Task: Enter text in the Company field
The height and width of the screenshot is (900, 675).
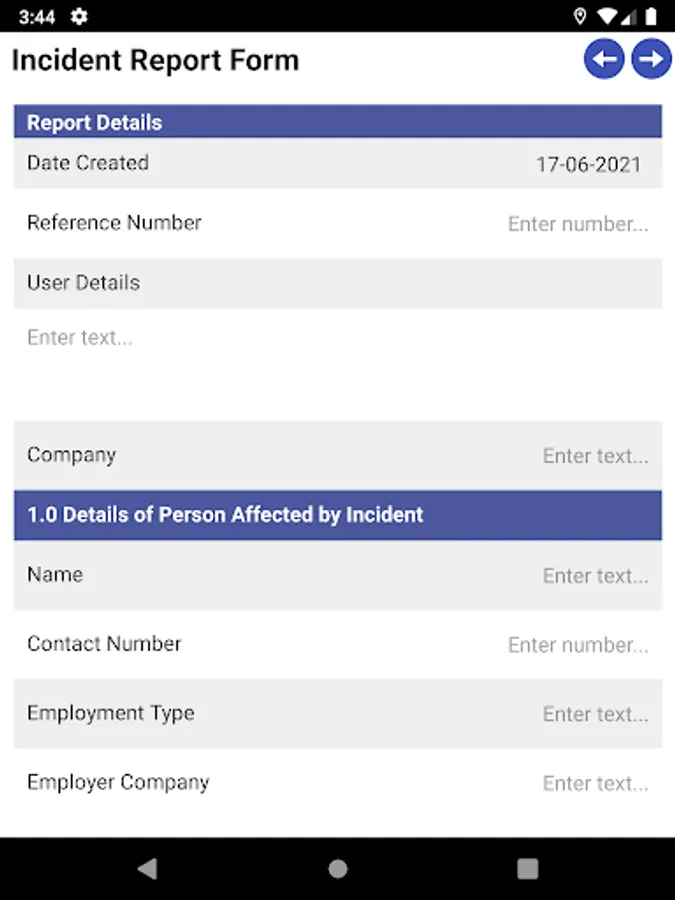Action: [x=595, y=456]
